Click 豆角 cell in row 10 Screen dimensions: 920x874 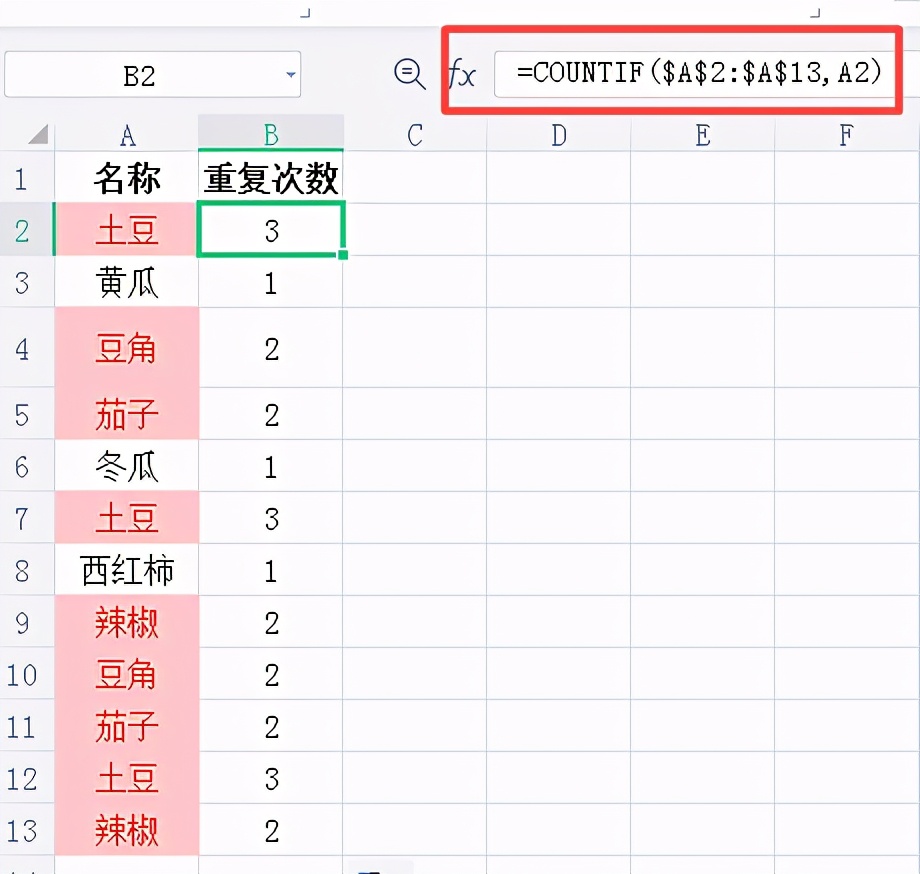pyautogui.click(x=127, y=675)
